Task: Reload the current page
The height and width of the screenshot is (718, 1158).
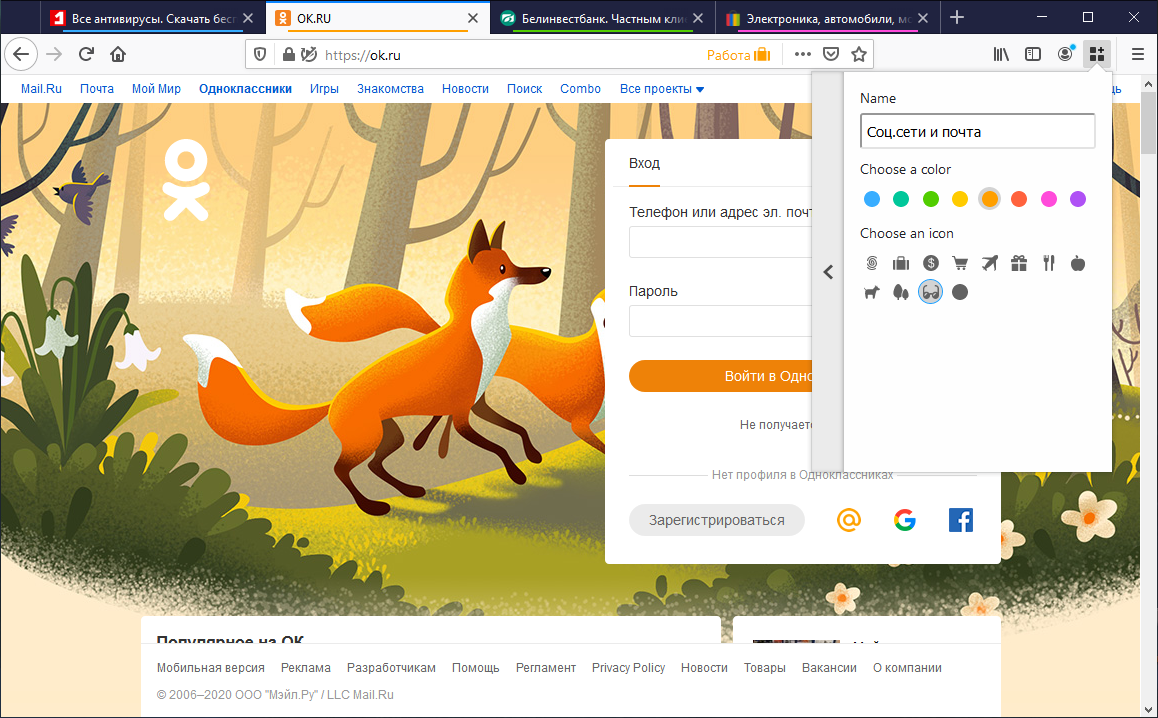Action: [x=86, y=54]
